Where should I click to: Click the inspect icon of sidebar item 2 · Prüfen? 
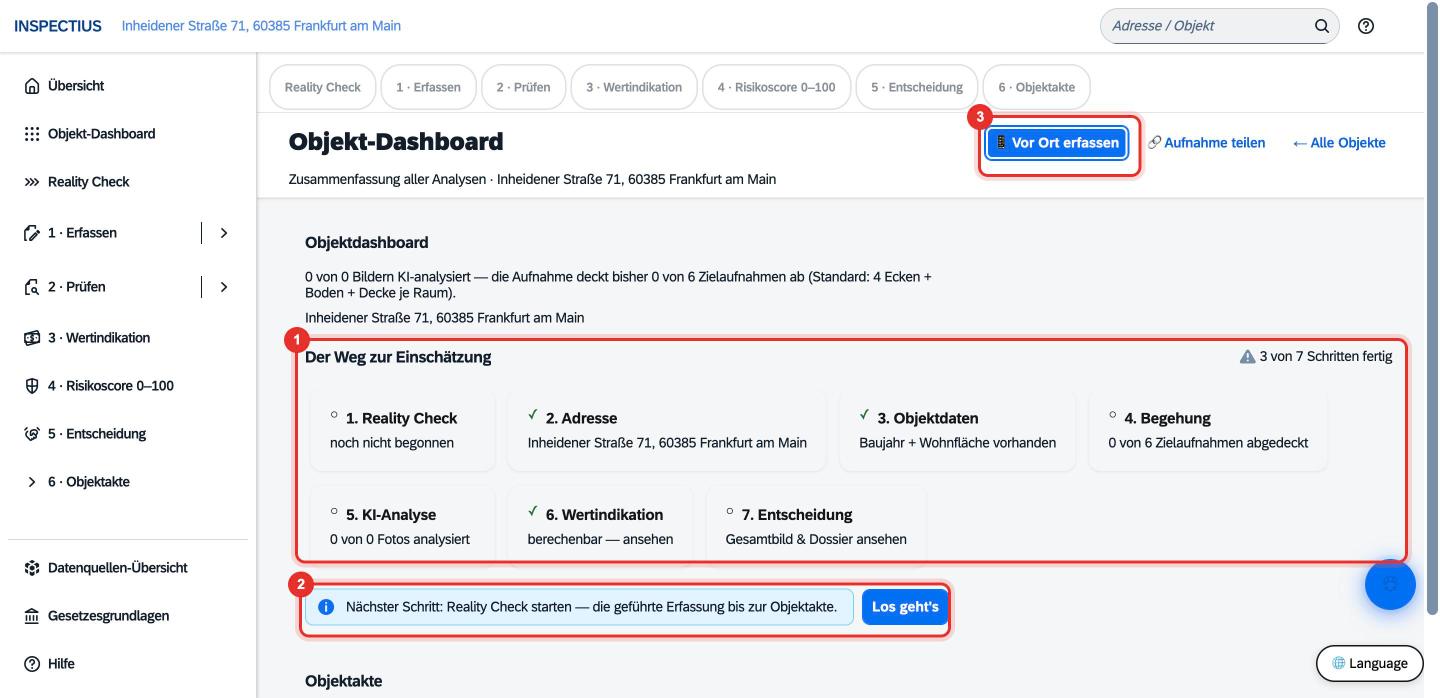pos(31,287)
